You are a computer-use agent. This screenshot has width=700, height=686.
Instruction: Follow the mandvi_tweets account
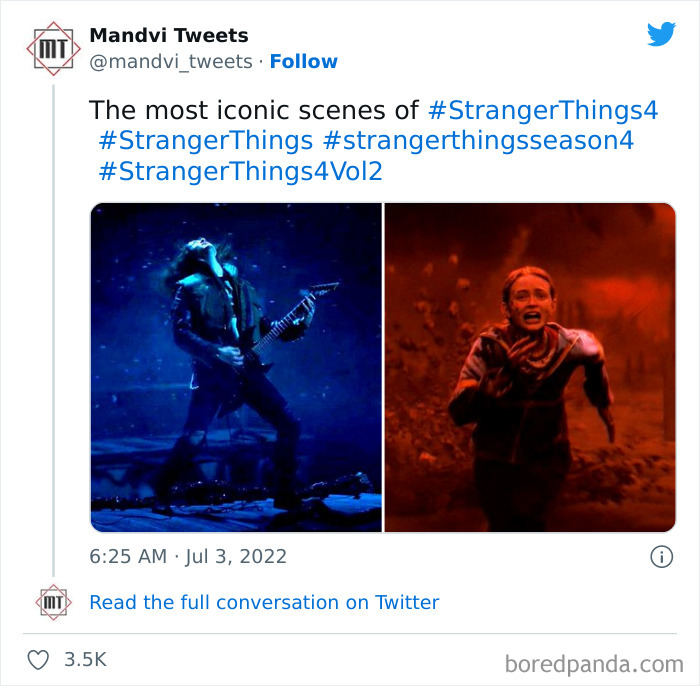303,62
